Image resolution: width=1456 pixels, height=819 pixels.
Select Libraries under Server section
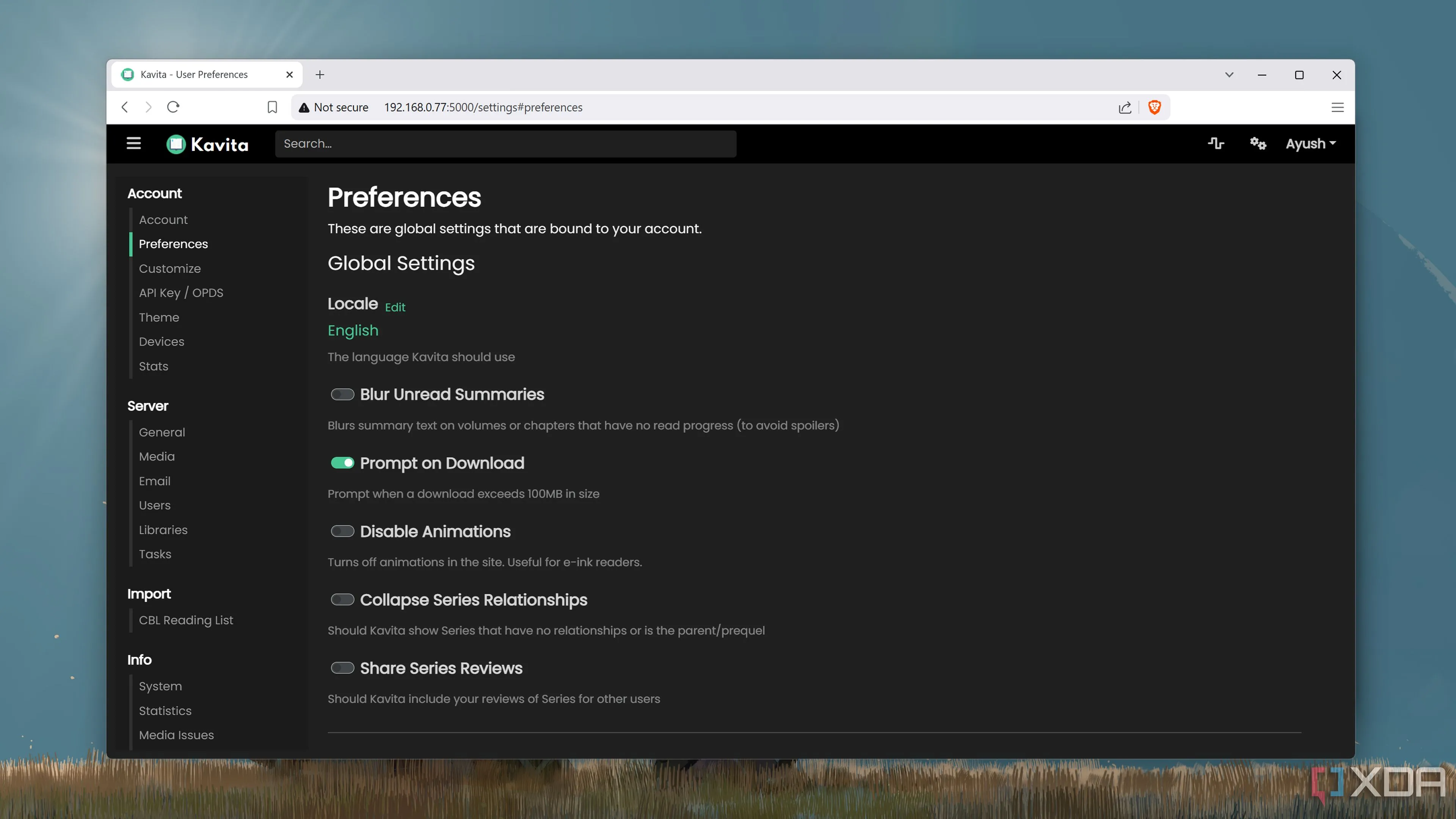163,530
